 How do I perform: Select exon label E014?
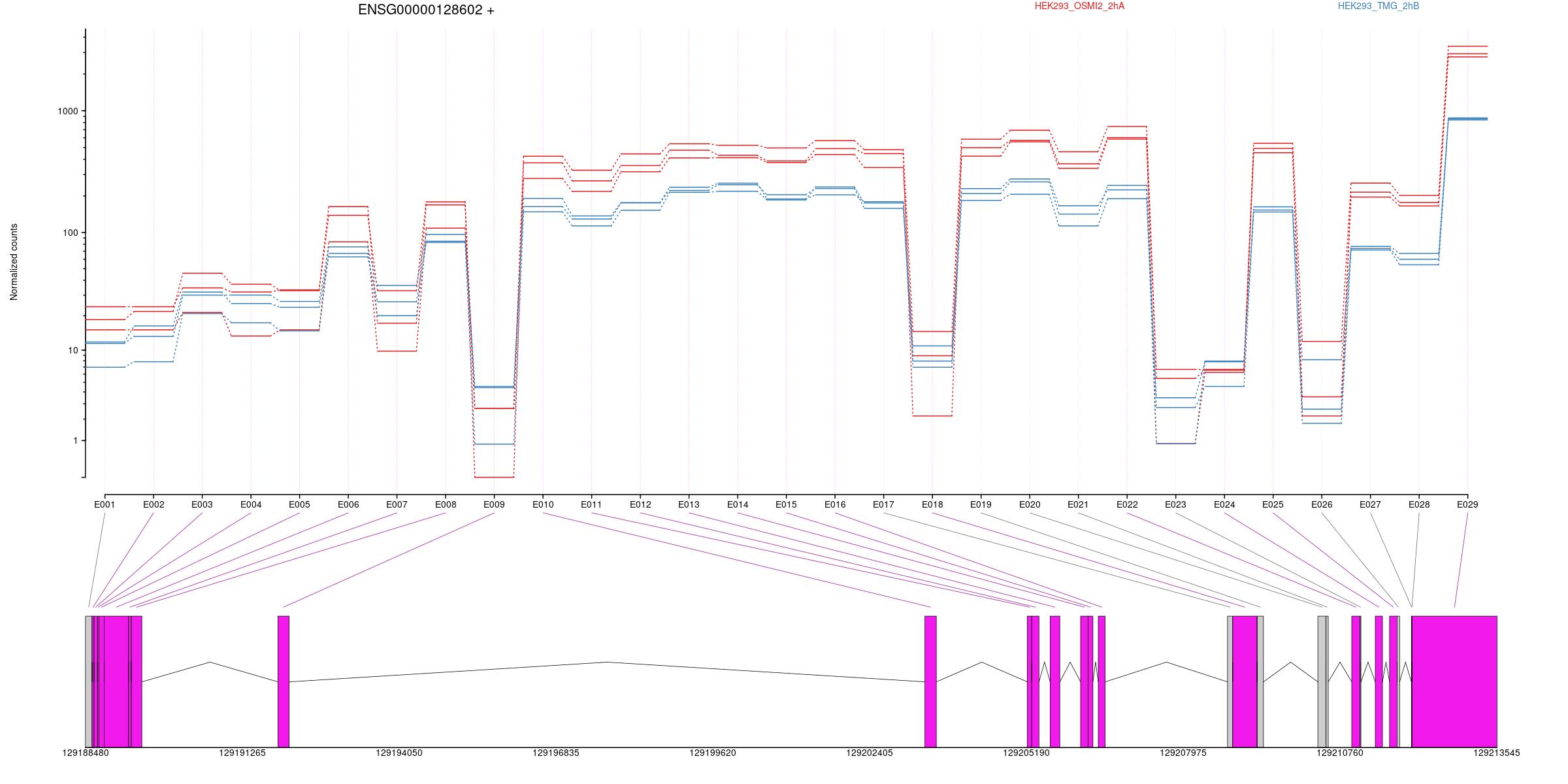pyautogui.click(x=738, y=504)
